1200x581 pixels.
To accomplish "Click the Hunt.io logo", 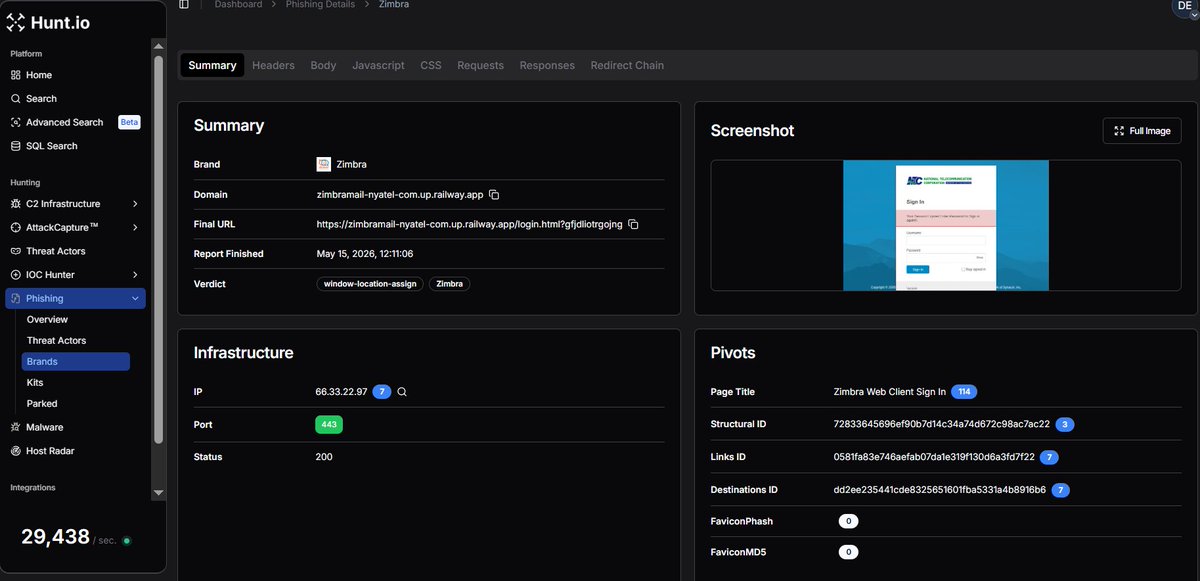I will (x=48, y=22).
